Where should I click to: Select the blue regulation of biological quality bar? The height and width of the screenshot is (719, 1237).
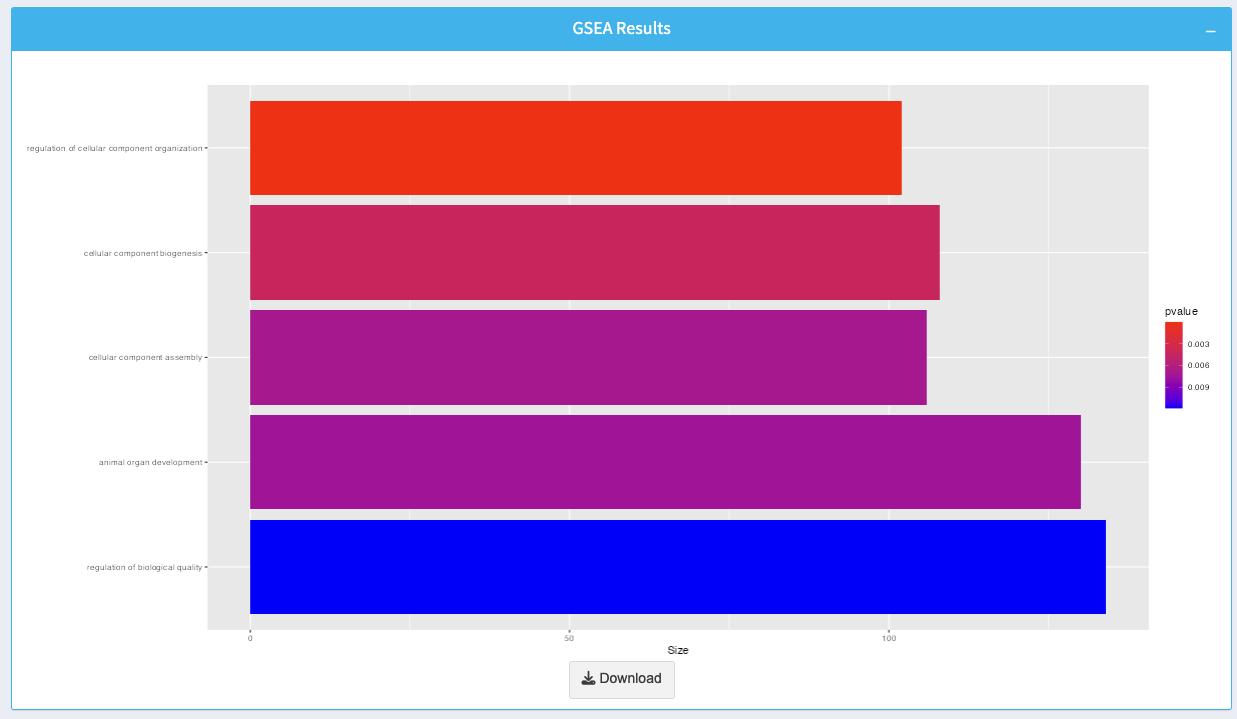(677, 567)
